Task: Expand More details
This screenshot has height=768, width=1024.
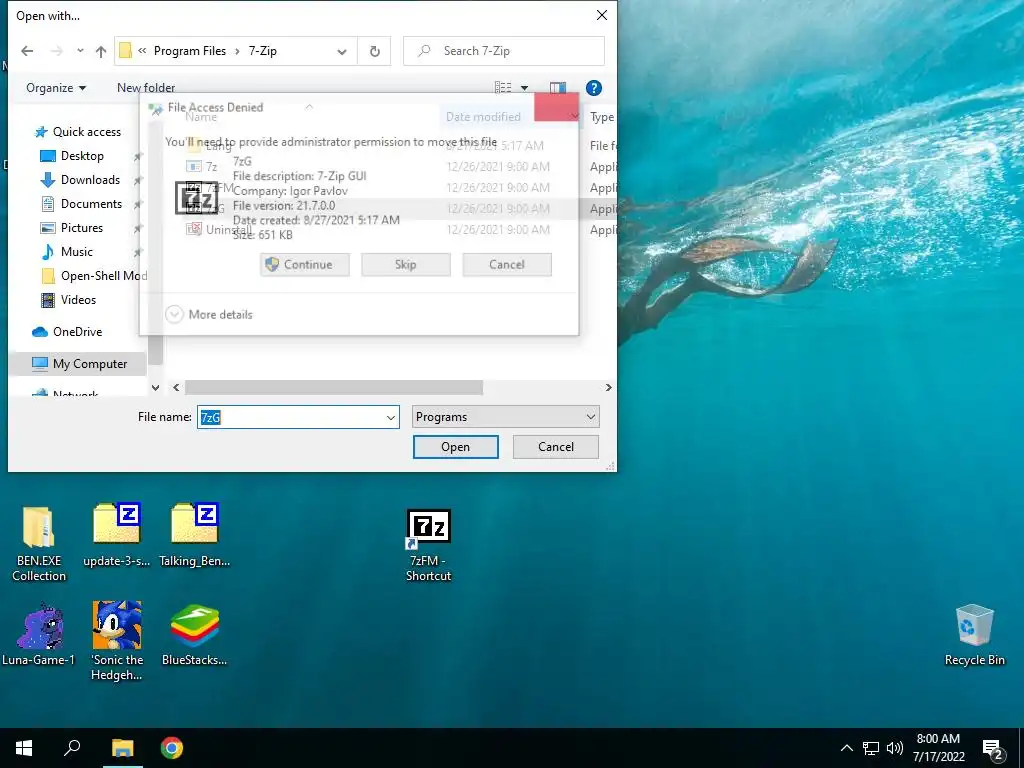Action: 209,315
